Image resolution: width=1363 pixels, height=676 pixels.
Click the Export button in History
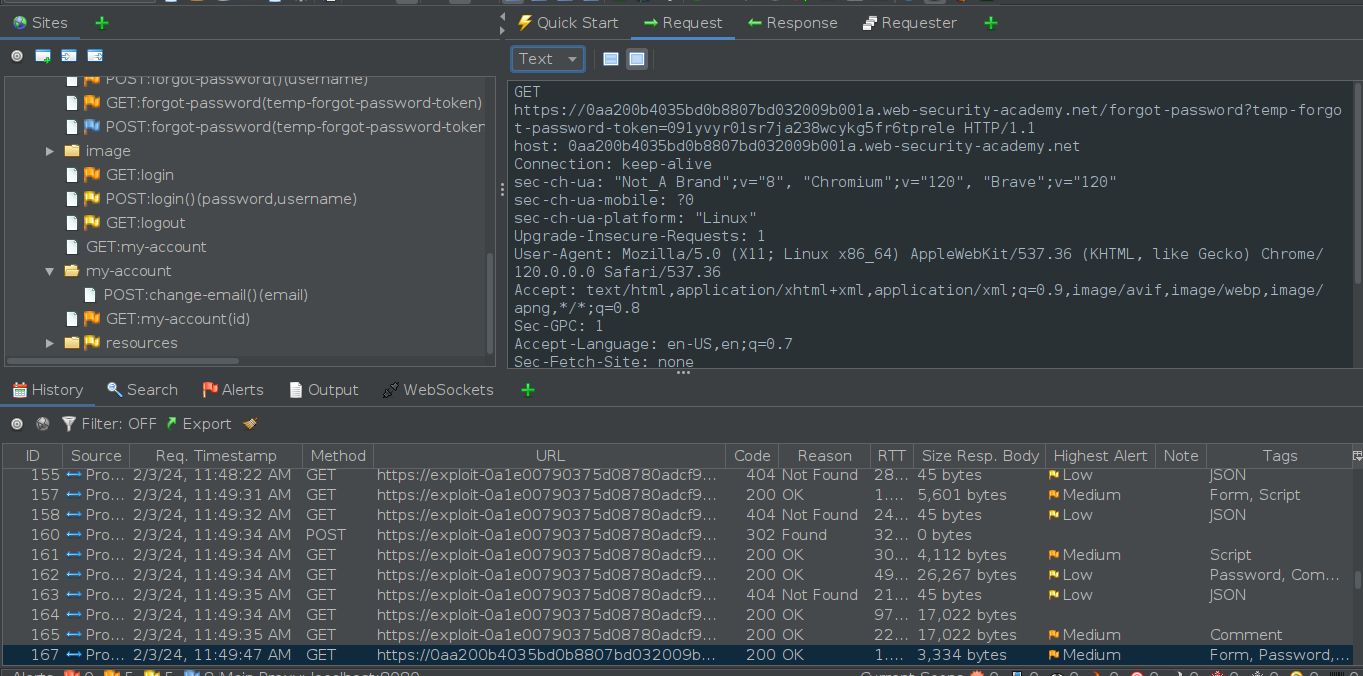click(198, 424)
